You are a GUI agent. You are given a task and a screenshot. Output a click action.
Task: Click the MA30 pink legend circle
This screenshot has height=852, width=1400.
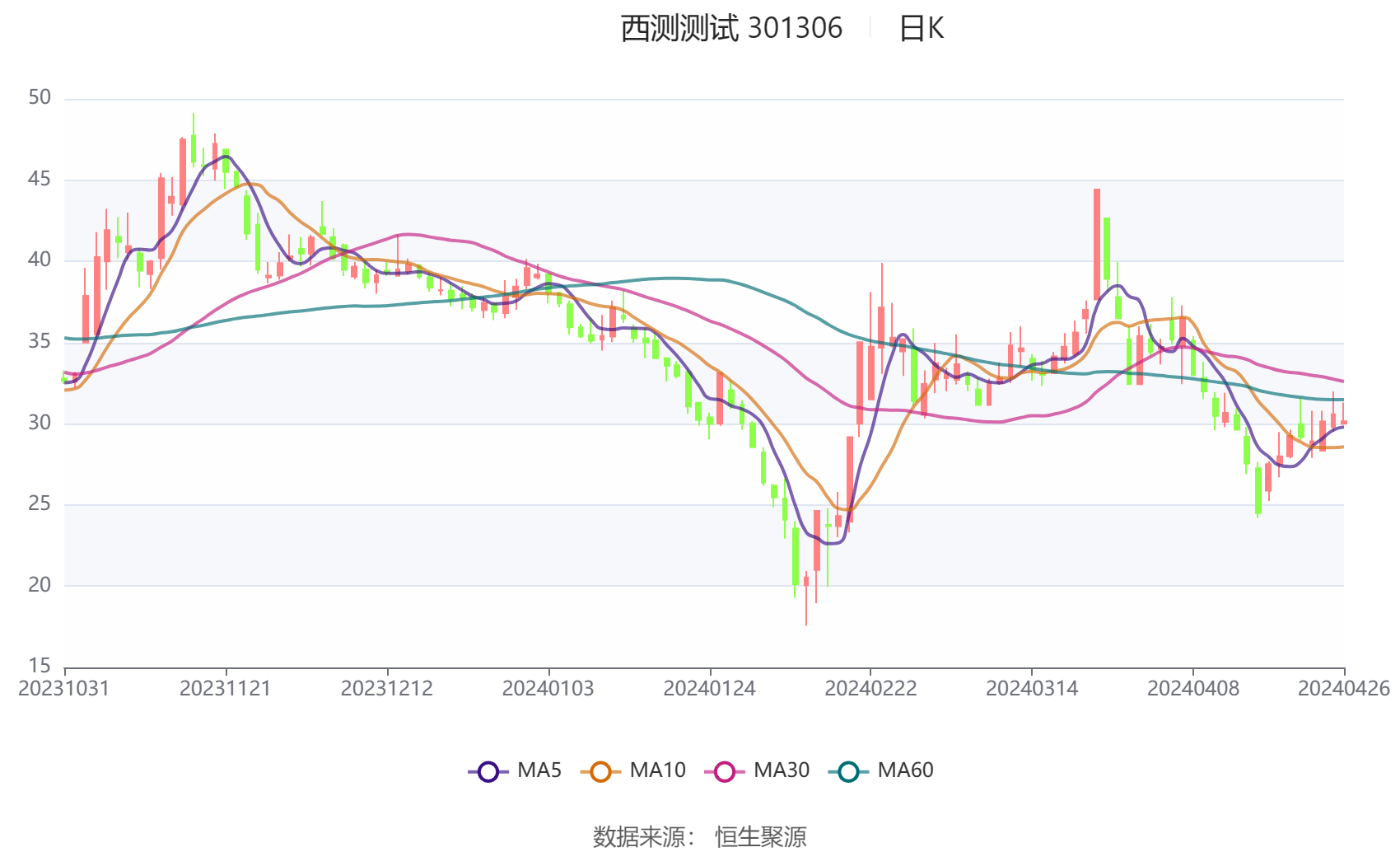(x=725, y=771)
